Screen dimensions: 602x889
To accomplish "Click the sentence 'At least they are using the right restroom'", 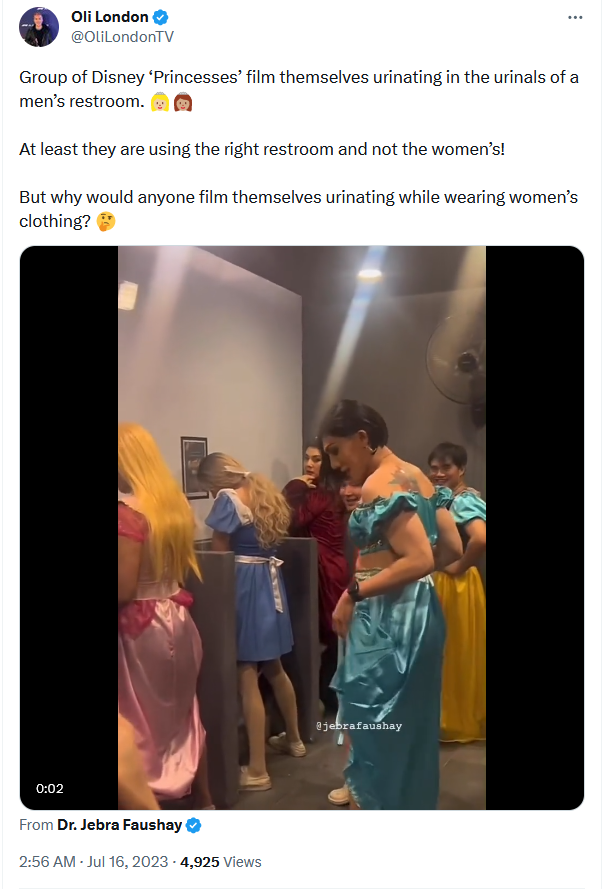I will coord(262,149).
